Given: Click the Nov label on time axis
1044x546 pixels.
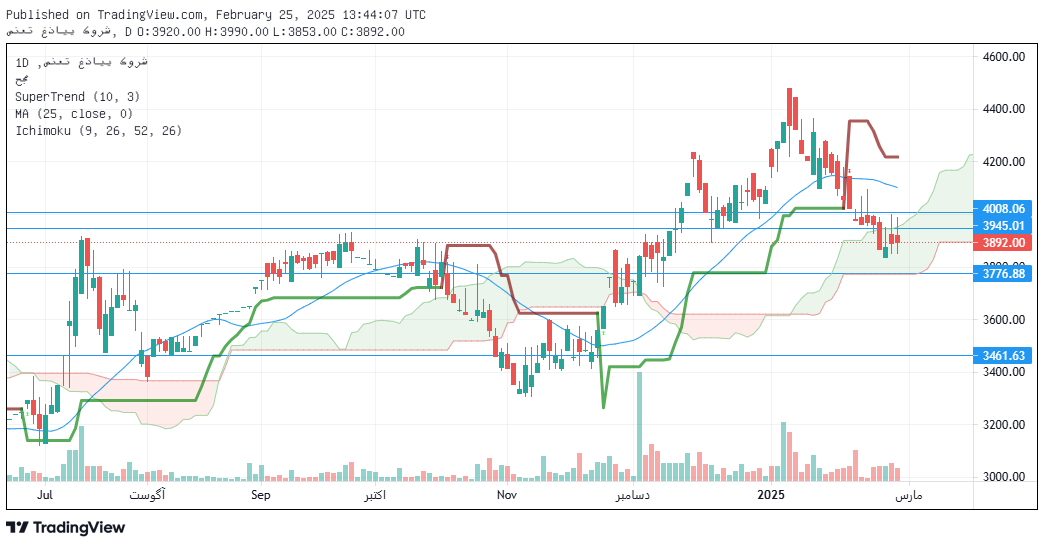Looking at the screenshot, I should point(507,495).
